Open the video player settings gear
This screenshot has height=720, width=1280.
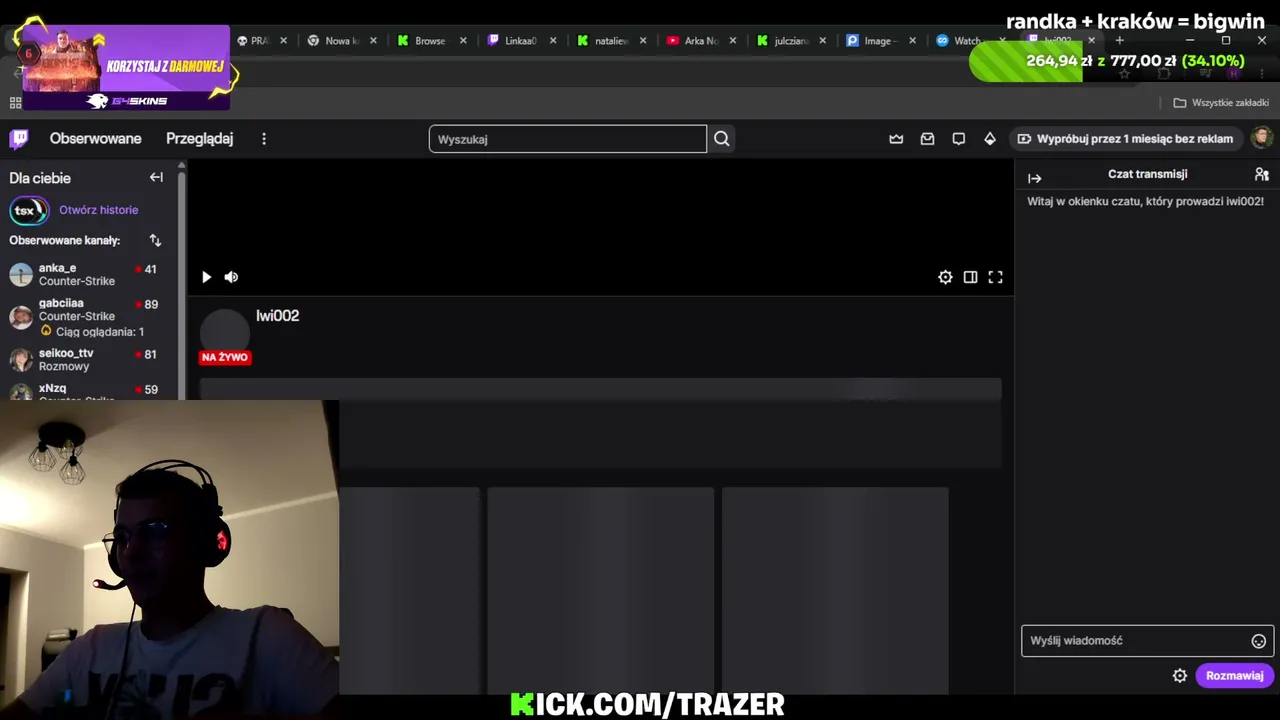(x=945, y=277)
